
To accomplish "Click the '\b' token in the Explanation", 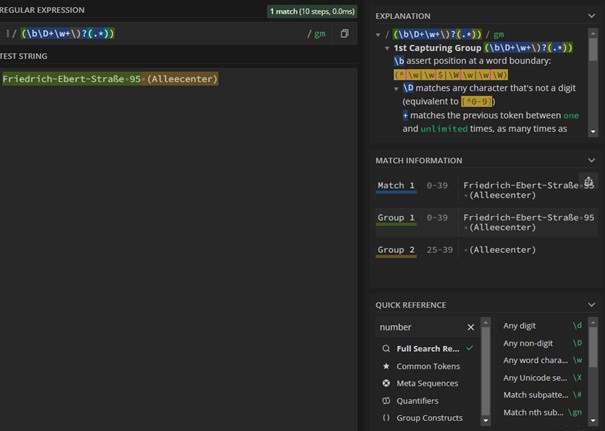I will pos(399,61).
